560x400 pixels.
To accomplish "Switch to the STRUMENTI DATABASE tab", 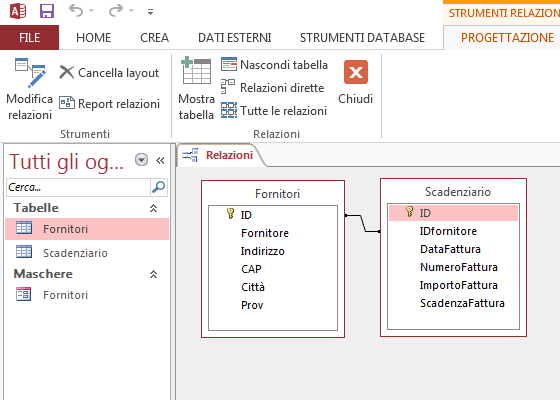I will click(362, 38).
